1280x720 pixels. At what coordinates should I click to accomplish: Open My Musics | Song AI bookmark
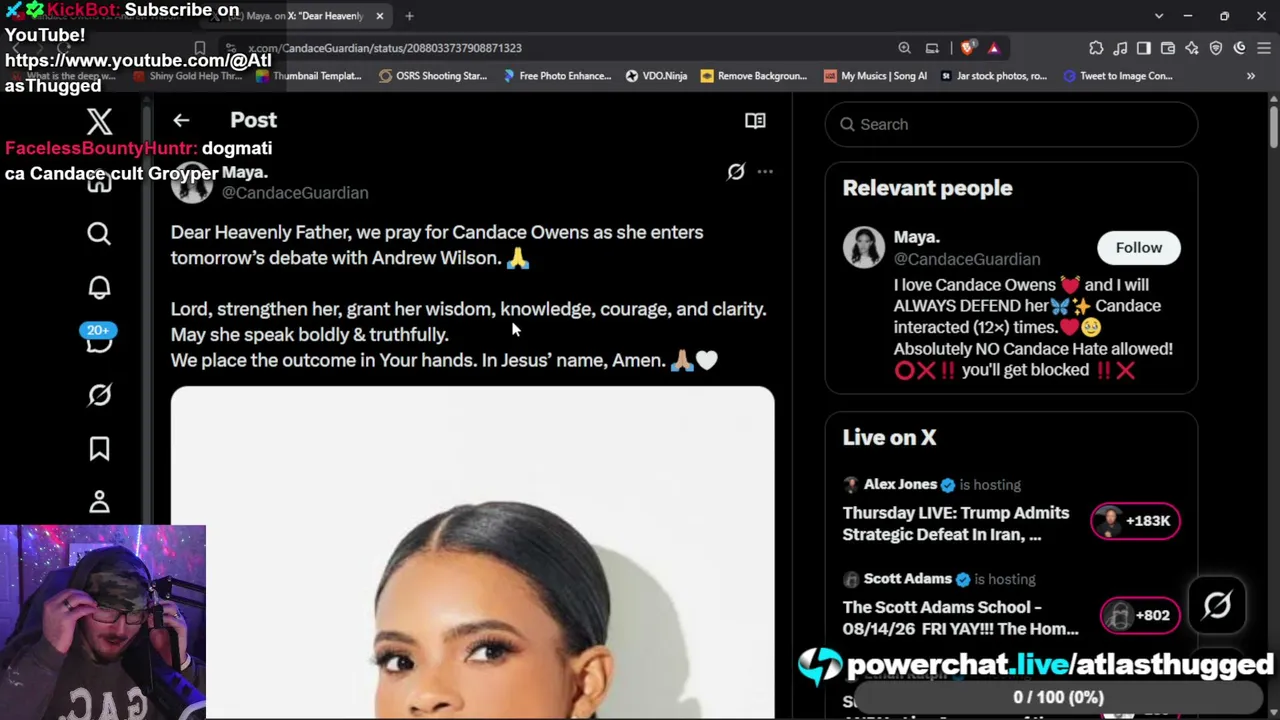coord(875,76)
